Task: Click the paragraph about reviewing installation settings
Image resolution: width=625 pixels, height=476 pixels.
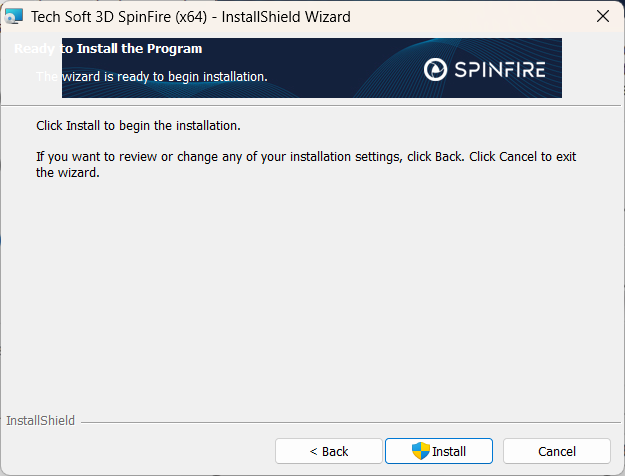Action: tap(300, 157)
